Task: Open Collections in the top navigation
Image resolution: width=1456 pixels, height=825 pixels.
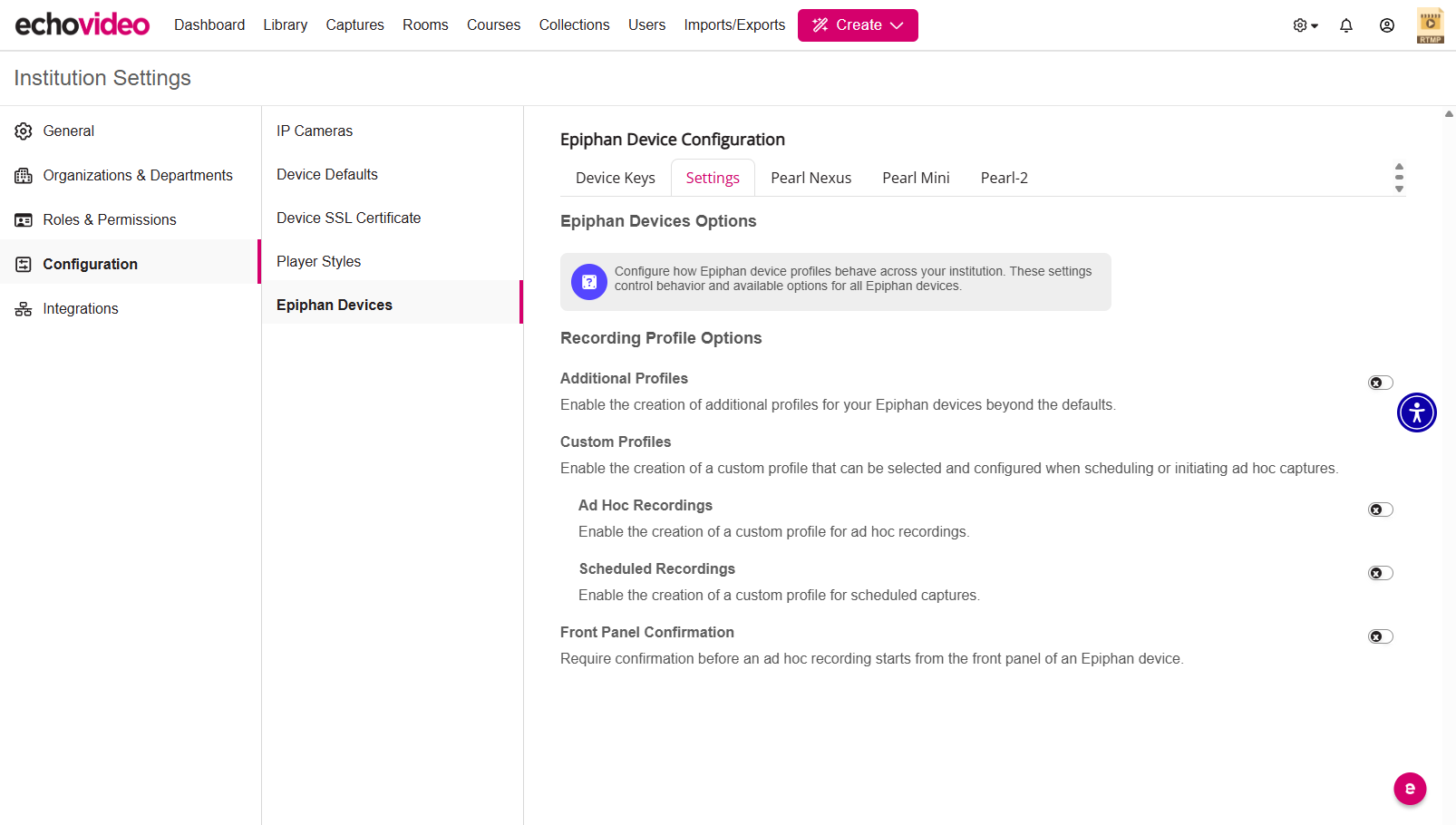Action: (x=575, y=24)
